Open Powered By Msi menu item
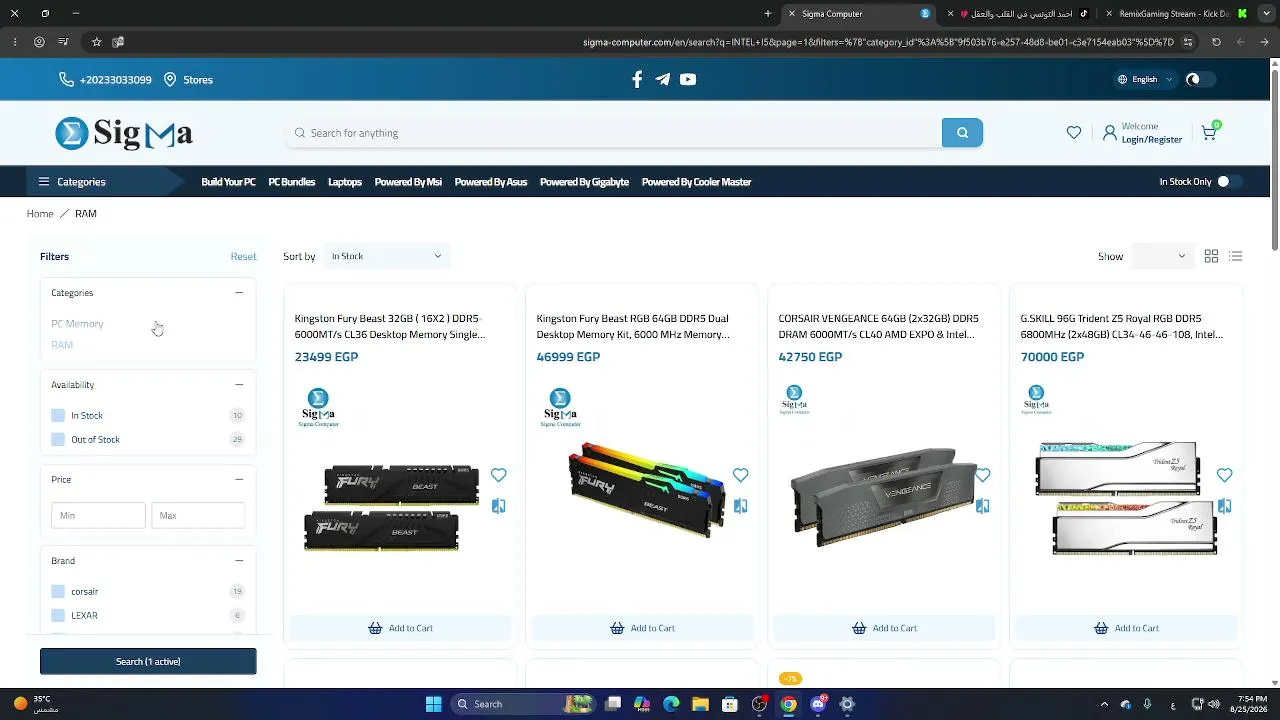 coord(408,182)
